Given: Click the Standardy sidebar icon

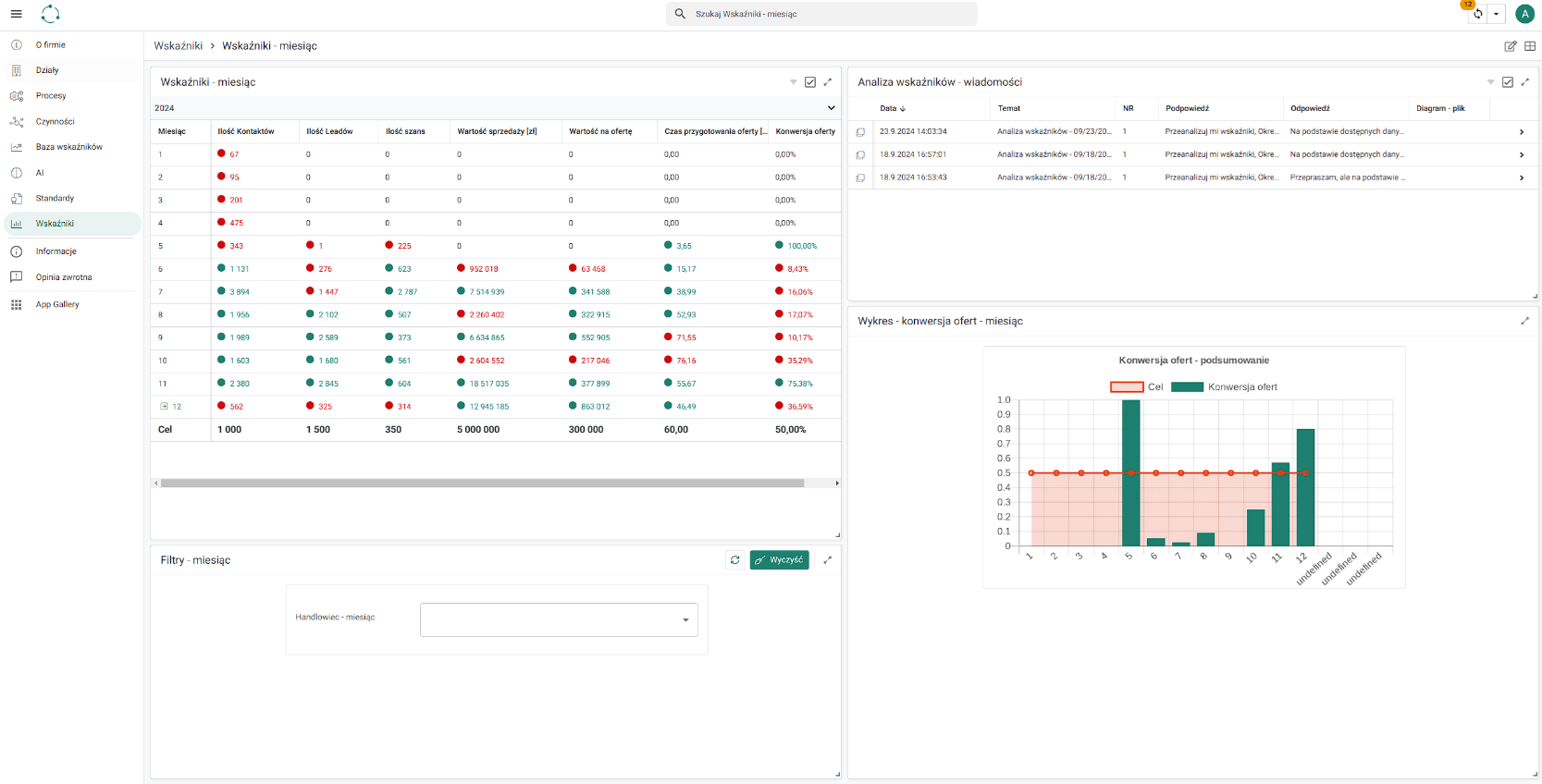Looking at the screenshot, I should (16, 198).
